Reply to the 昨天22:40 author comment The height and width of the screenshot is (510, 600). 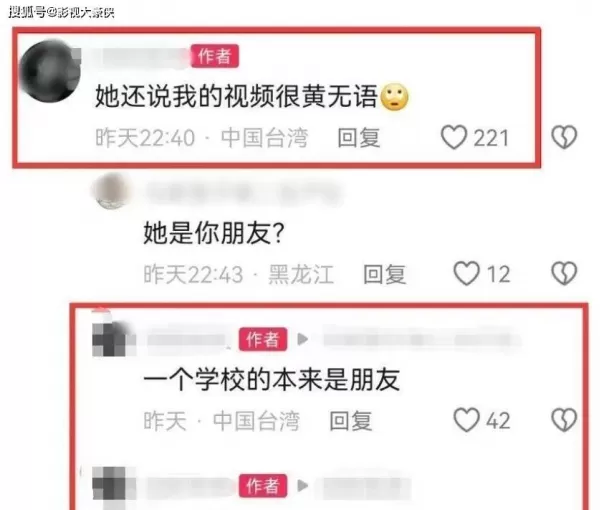point(359,138)
